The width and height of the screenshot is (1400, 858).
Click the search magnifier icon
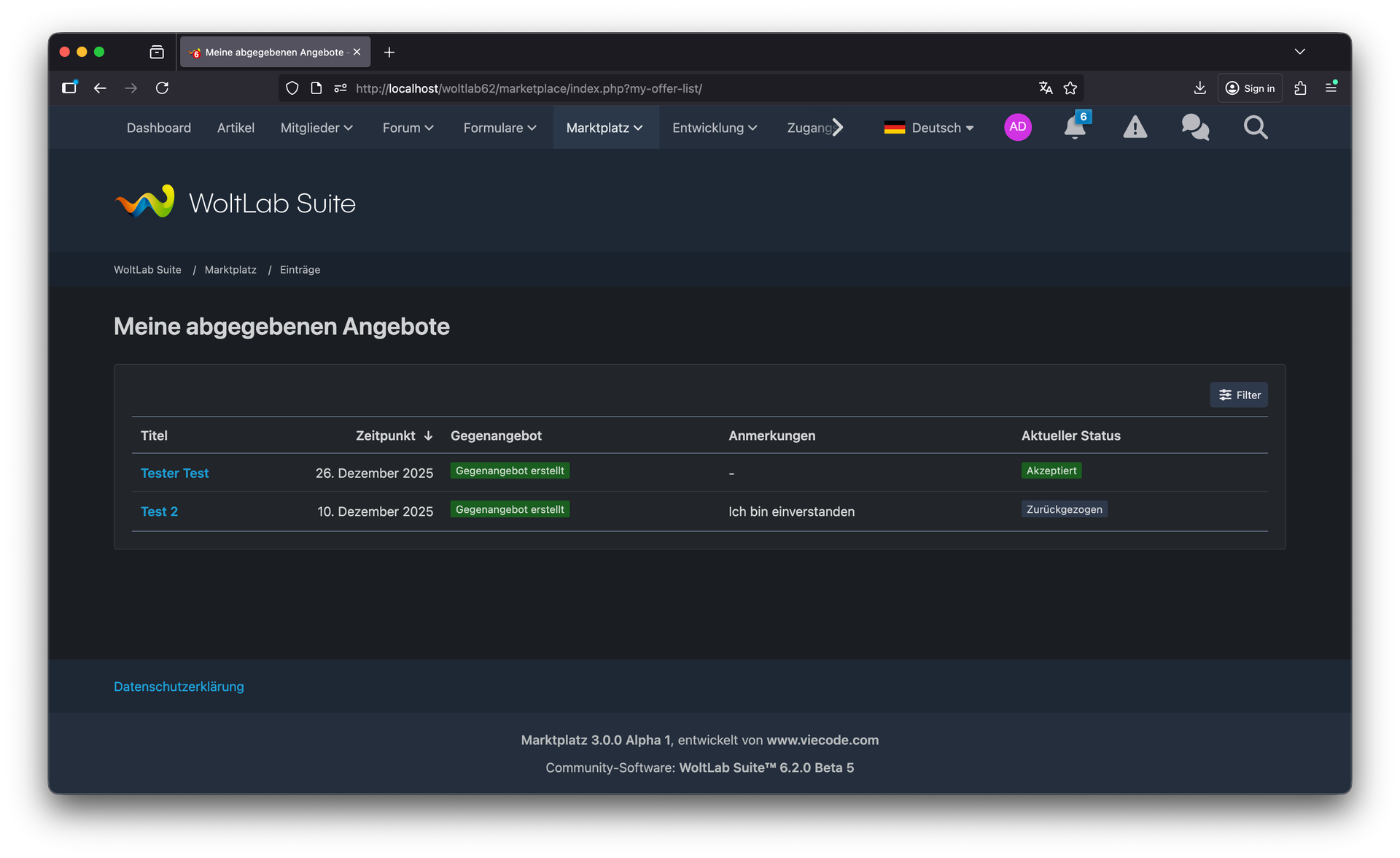1255,128
